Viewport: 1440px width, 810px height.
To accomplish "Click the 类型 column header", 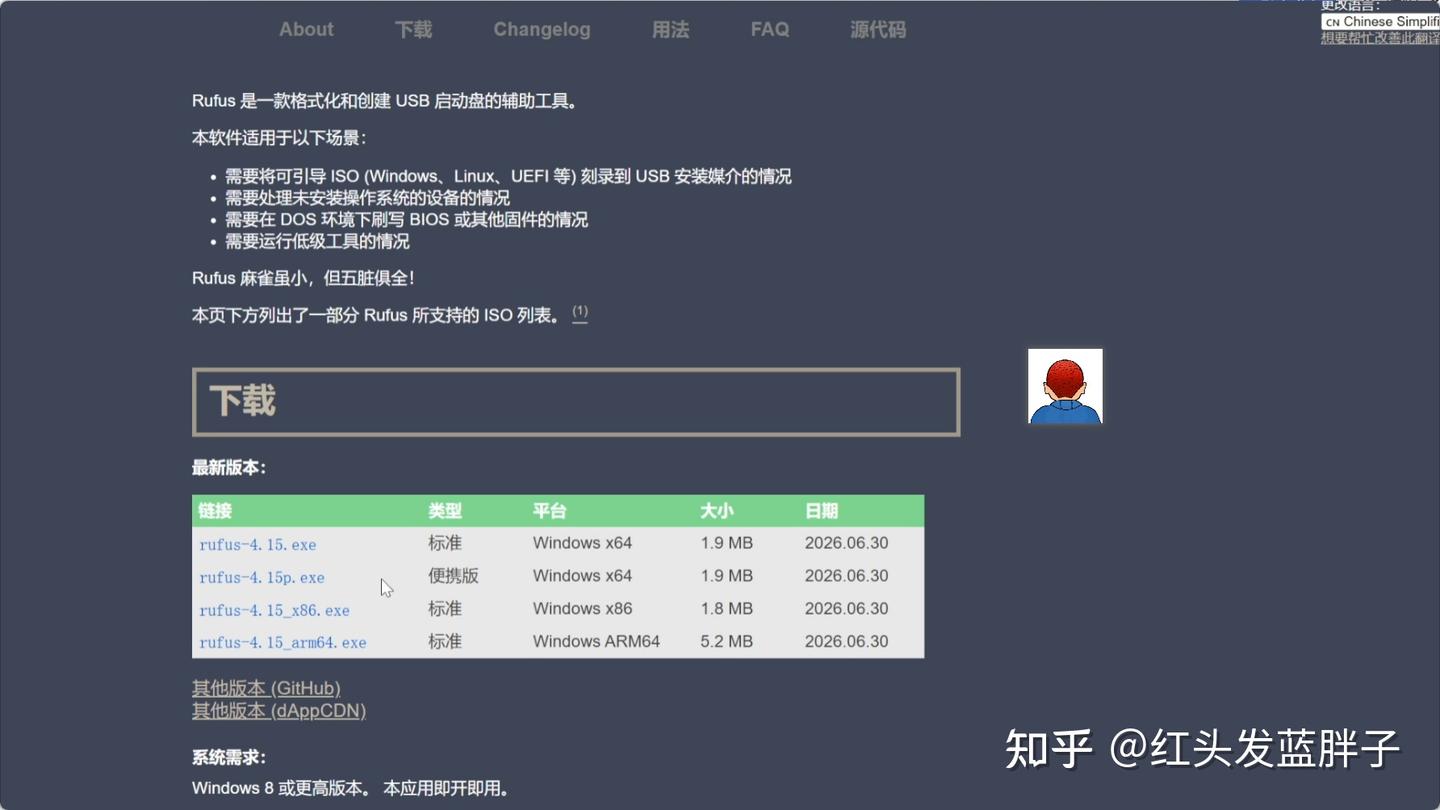I will (x=445, y=511).
